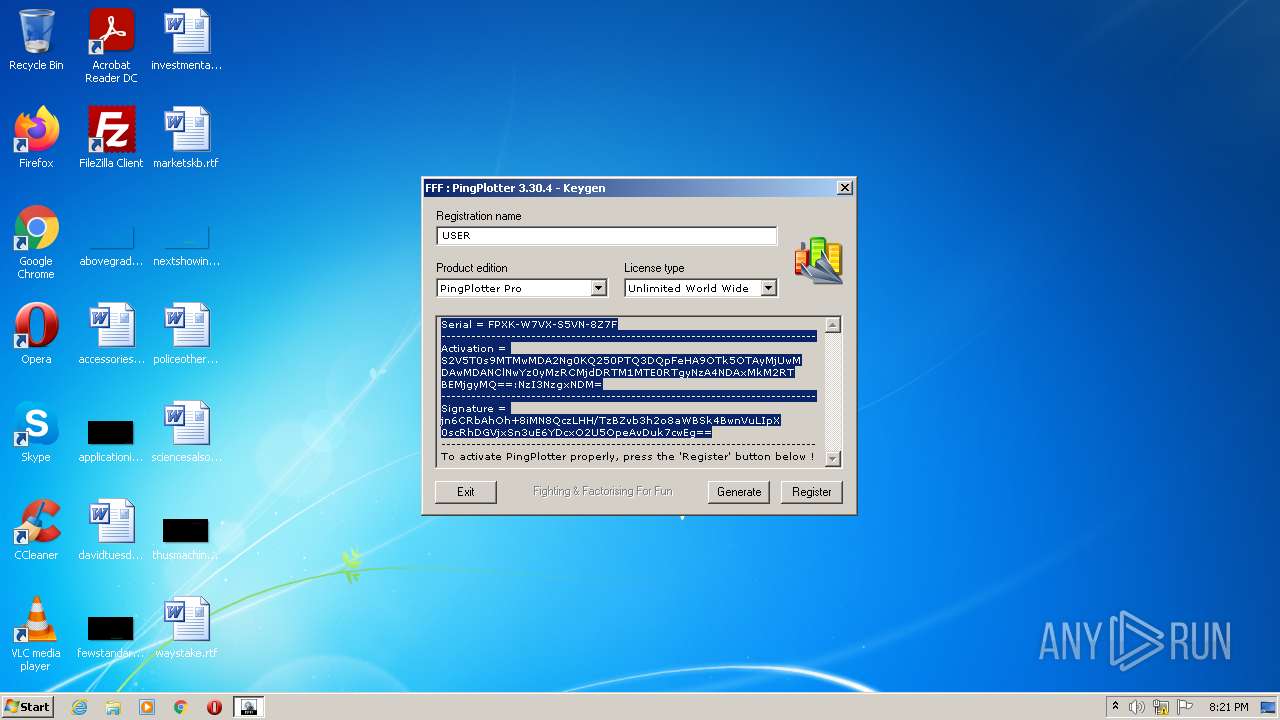
Task: Launch VLC media player shortcut
Action: click(x=36, y=634)
